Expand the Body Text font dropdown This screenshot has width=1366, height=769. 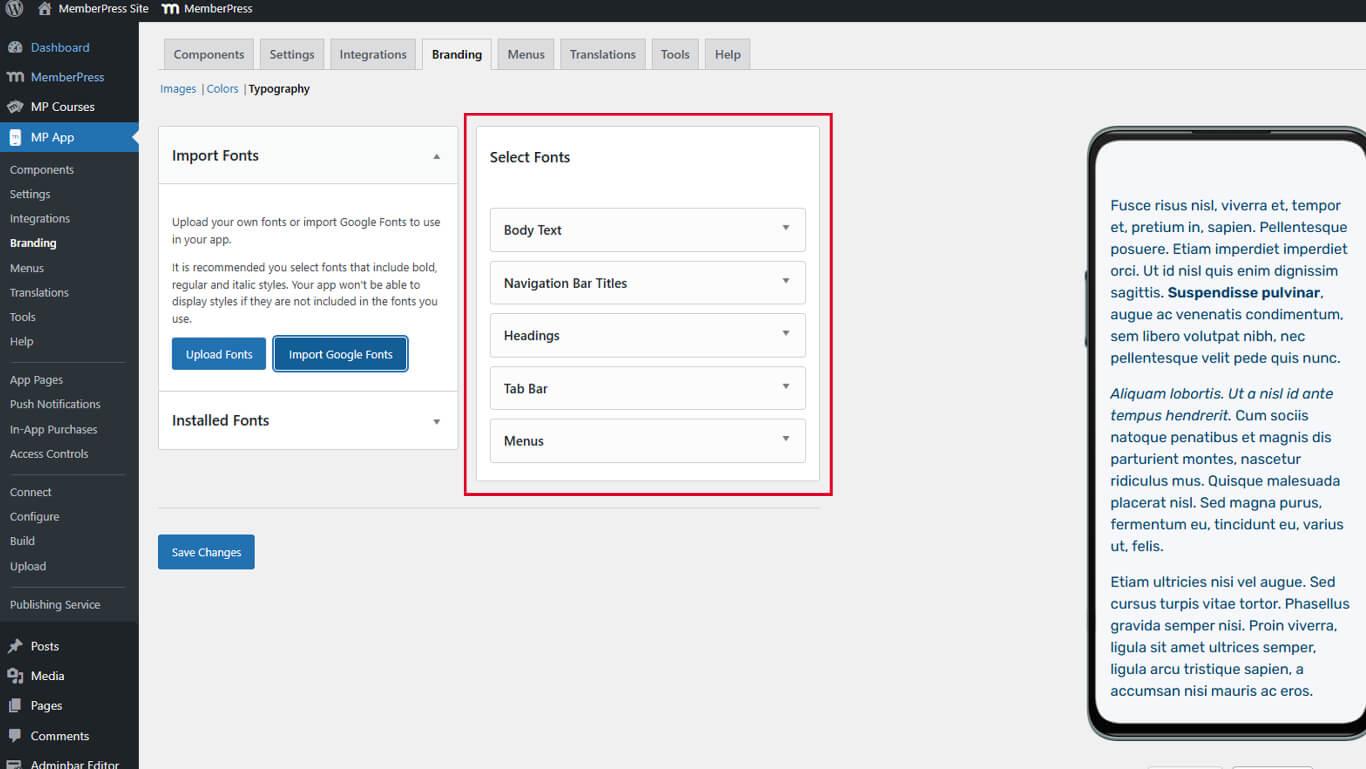tap(785, 229)
